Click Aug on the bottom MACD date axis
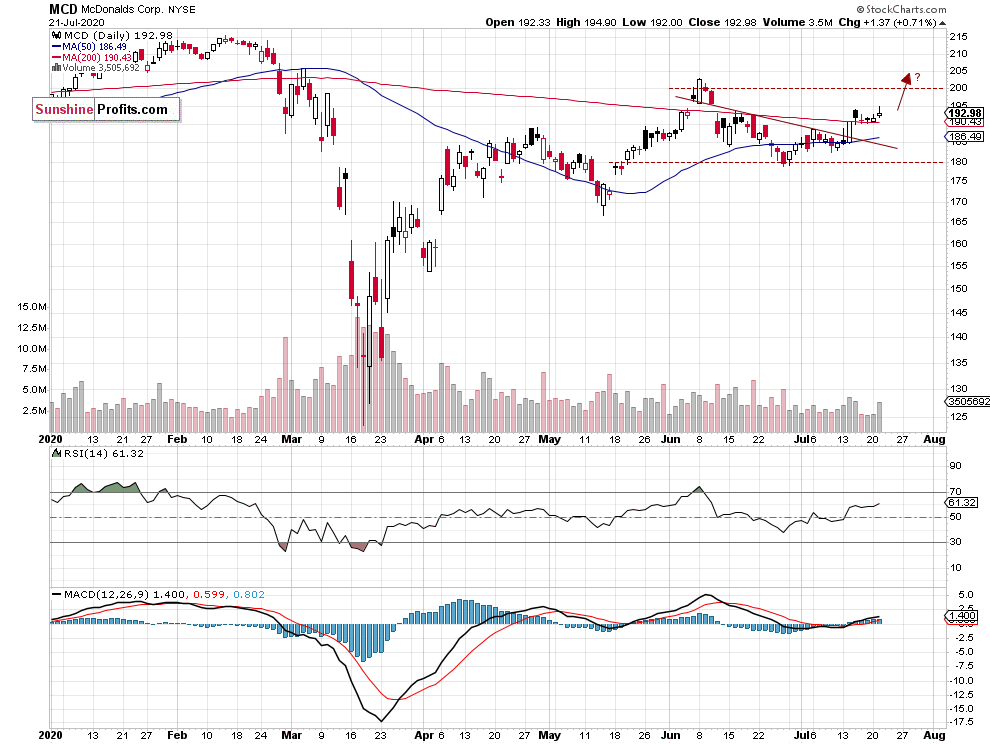The height and width of the screenshot is (744, 990). pyautogui.click(x=934, y=735)
